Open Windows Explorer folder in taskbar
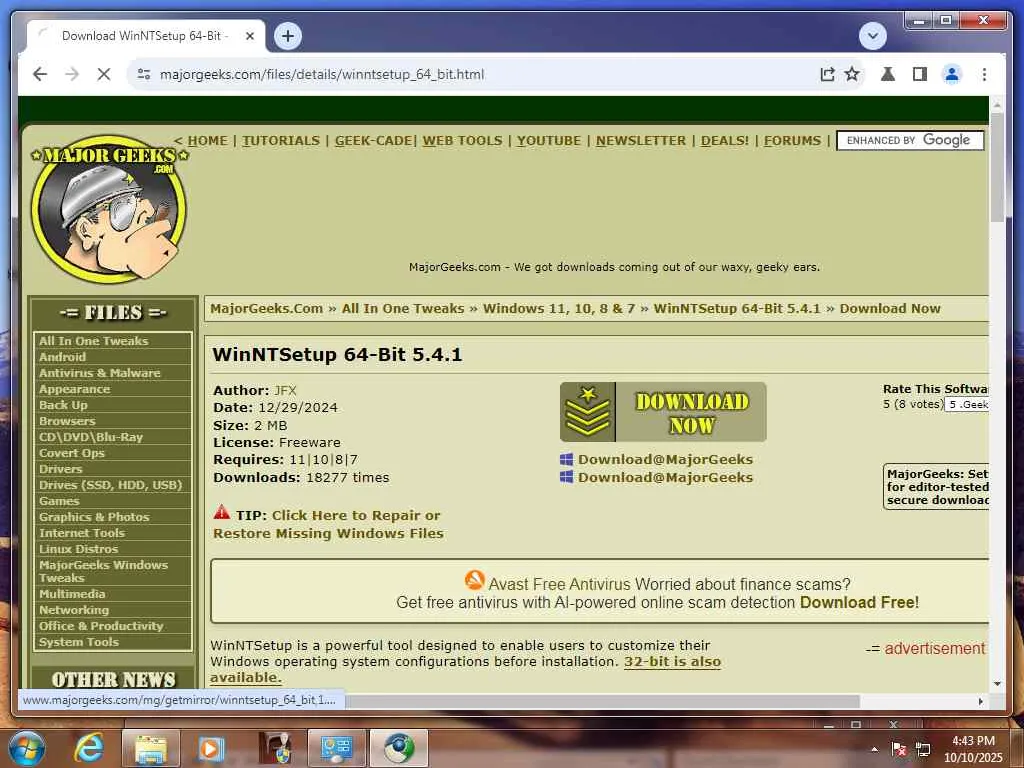Viewport: 1024px width, 768px height. [151, 748]
